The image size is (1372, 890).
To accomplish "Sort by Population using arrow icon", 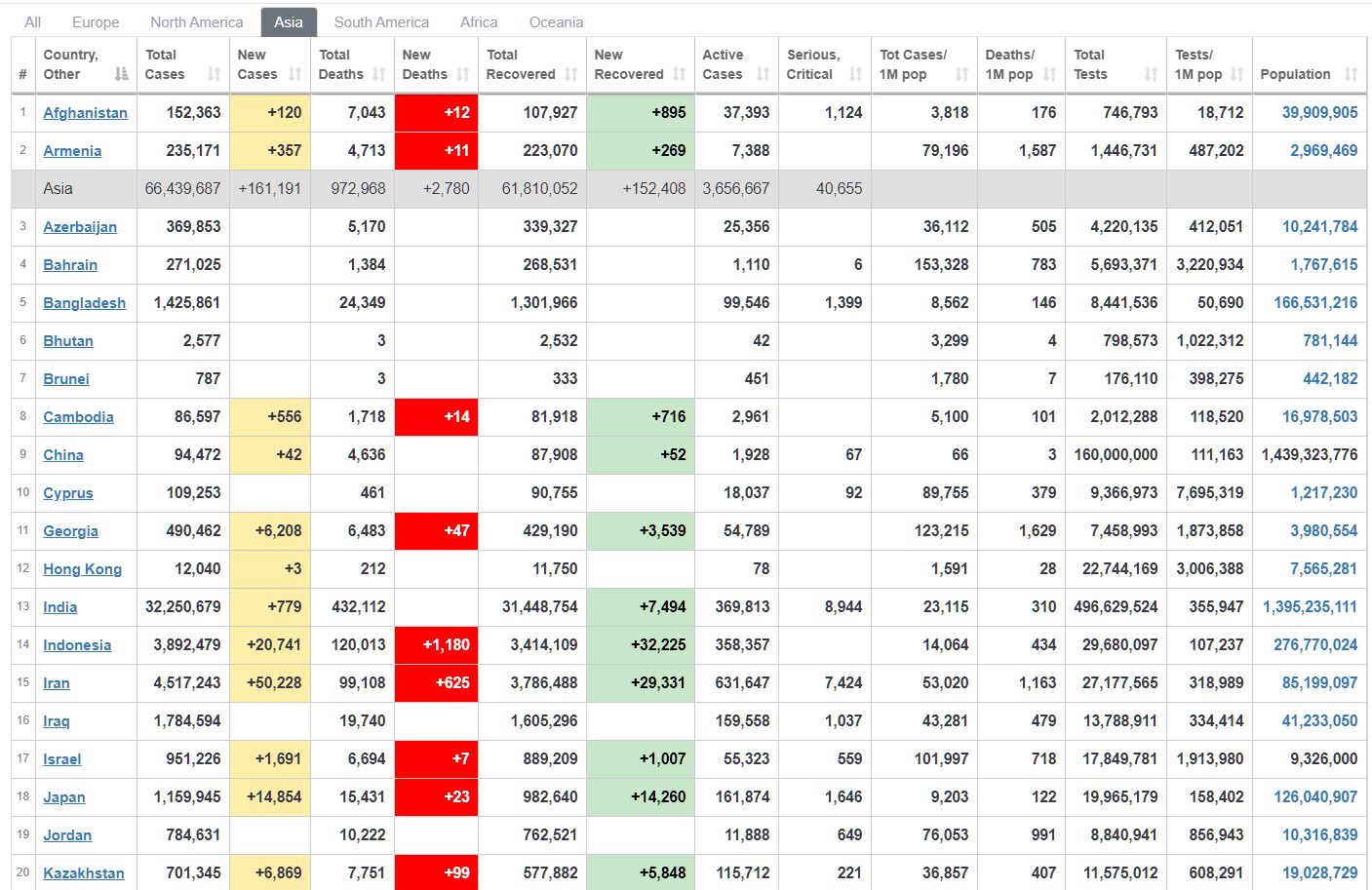I will [1351, 74].
